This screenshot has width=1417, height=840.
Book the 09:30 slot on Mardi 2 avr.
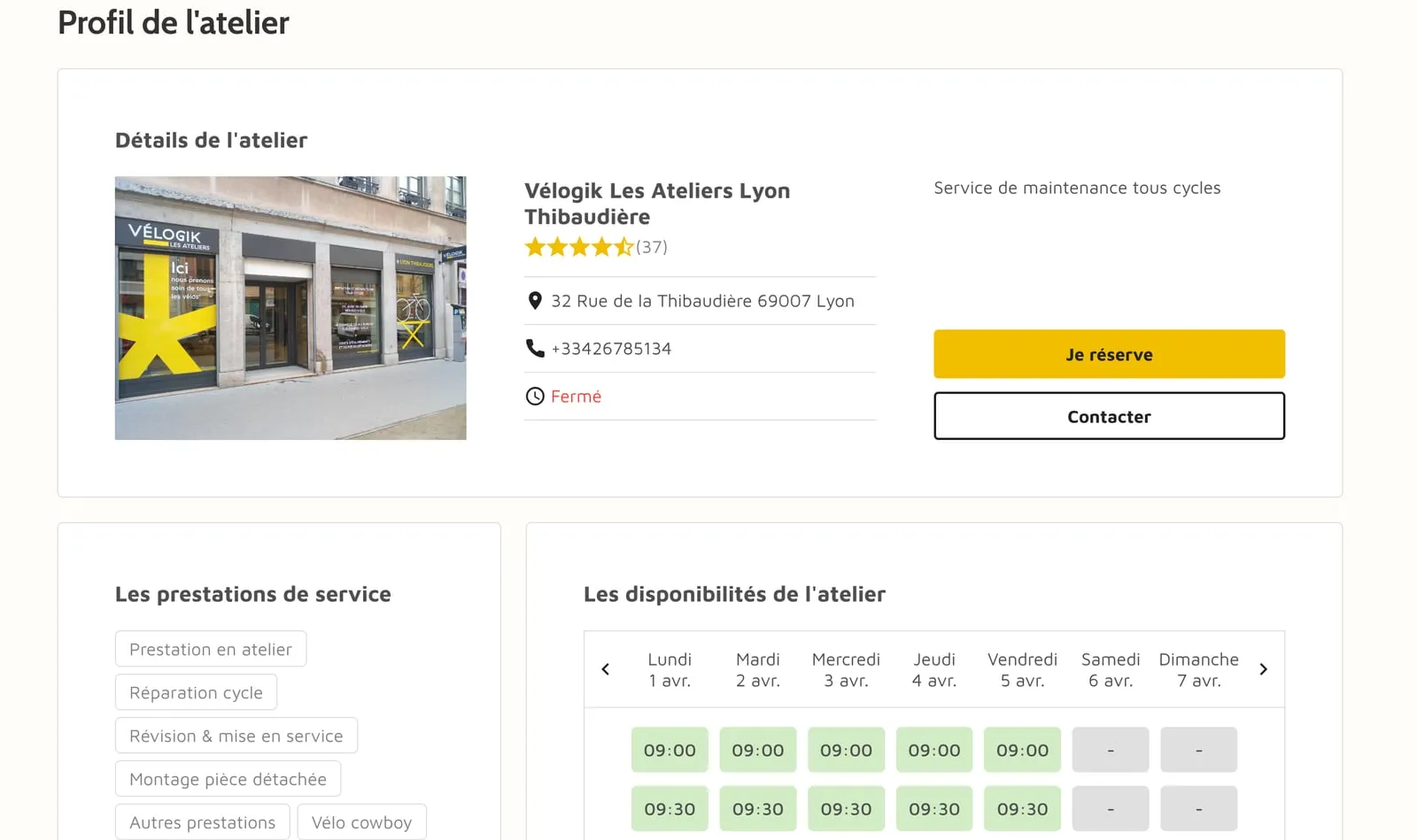pyautogui.click(x=758, y=809)
